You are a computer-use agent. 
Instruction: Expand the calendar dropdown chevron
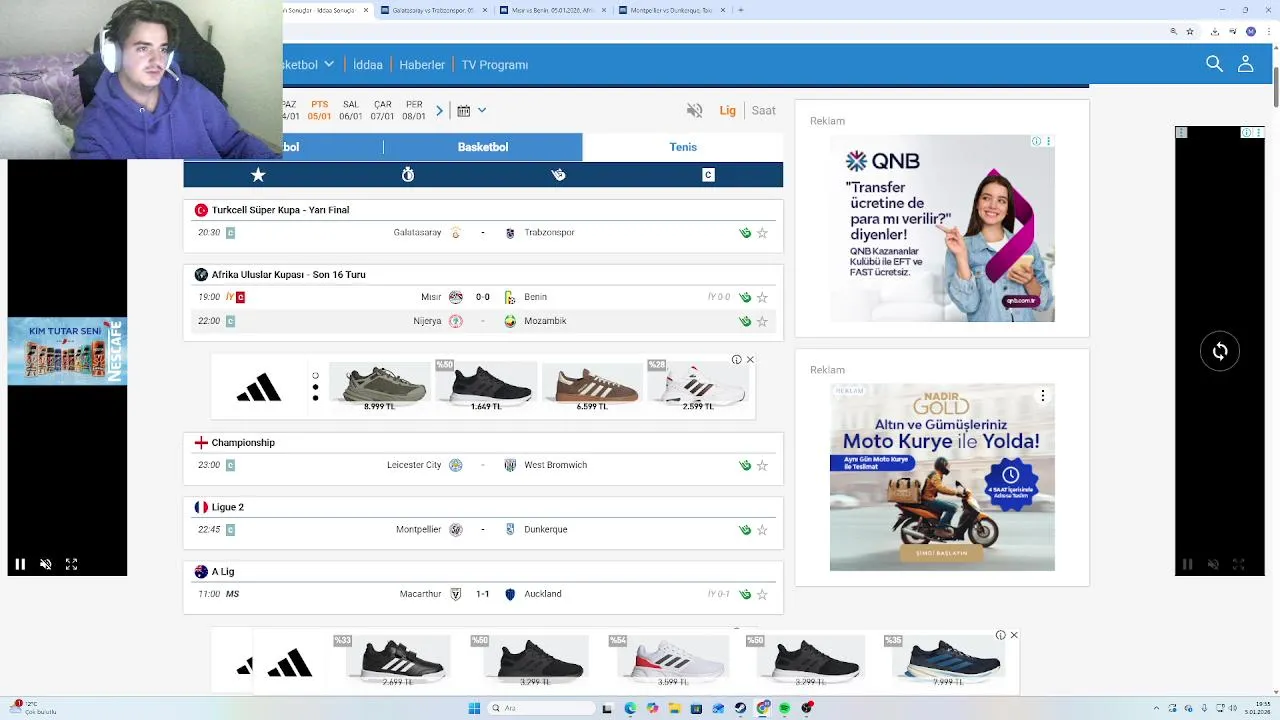[x=481, y=110]
